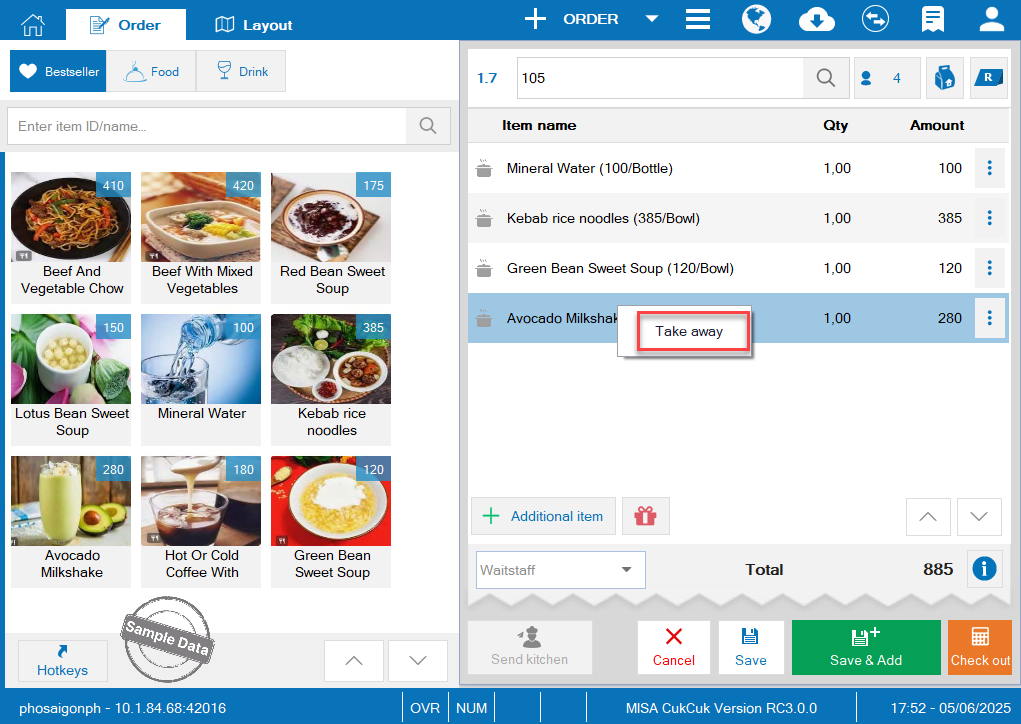The height and width of the screenshot is (724, 1021).
Task: Click the Send kitchen button
Action: (x=529, y=647)
